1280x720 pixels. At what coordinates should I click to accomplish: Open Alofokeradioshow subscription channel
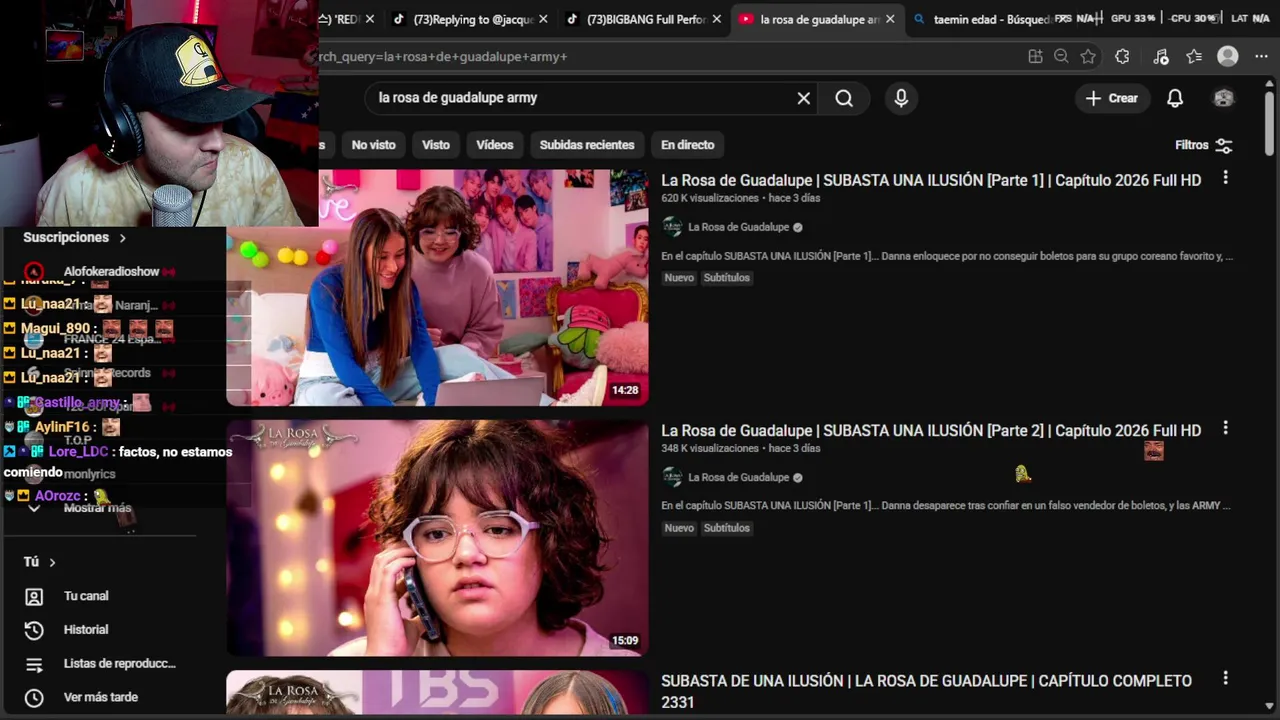(x=111, y=271)
